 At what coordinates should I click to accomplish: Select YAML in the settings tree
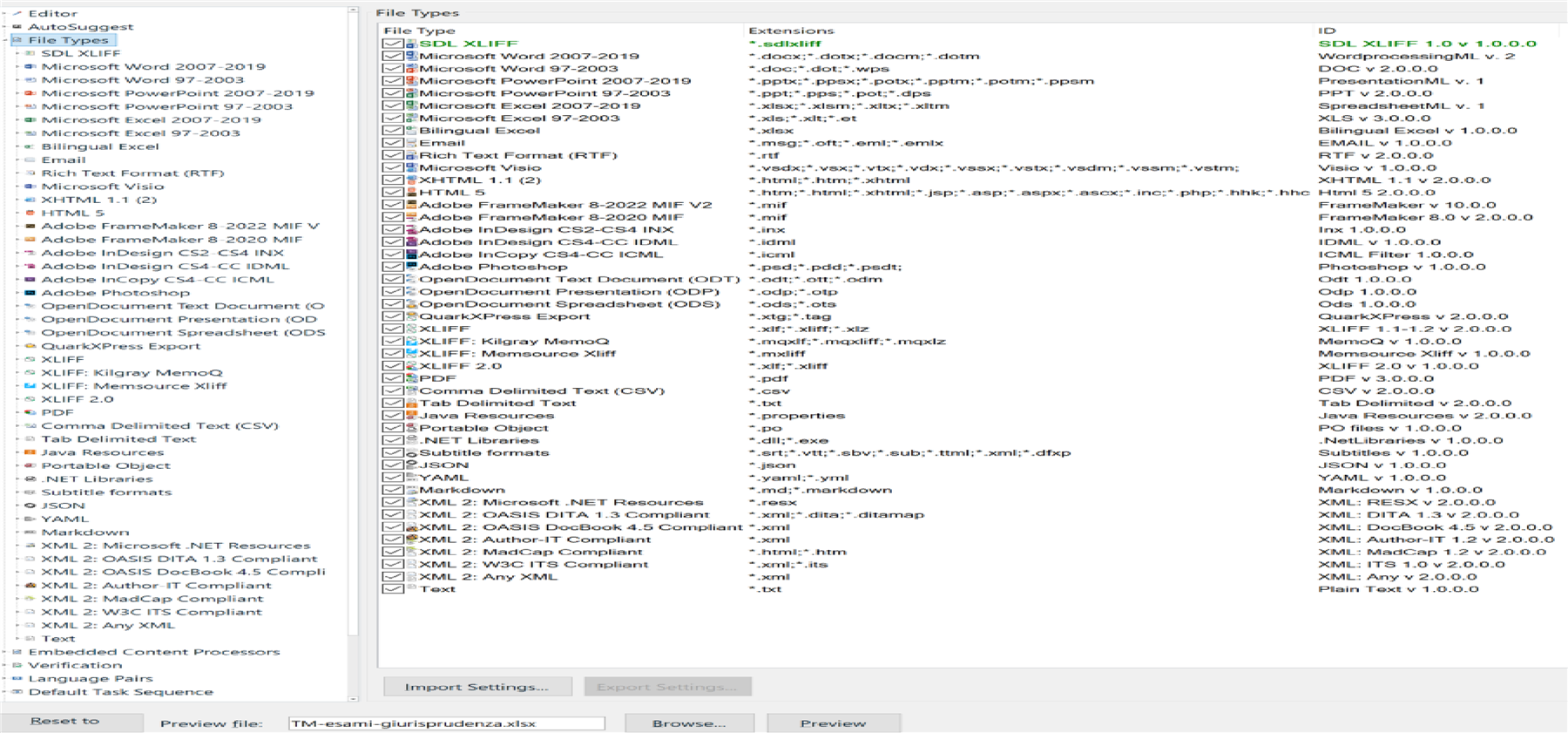coord(65,519)
